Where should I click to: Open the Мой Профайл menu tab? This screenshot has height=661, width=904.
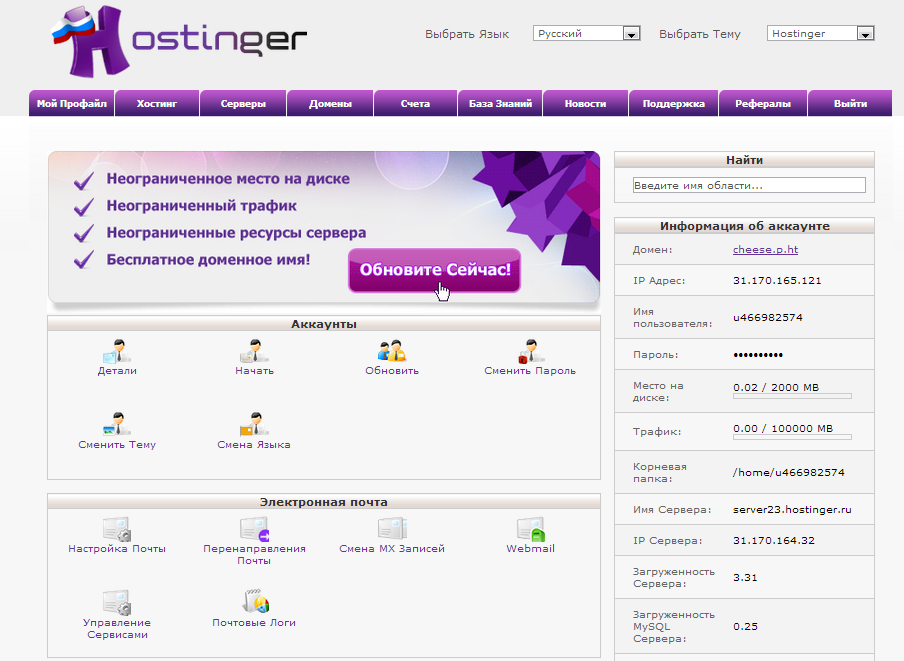coord(71,103)
